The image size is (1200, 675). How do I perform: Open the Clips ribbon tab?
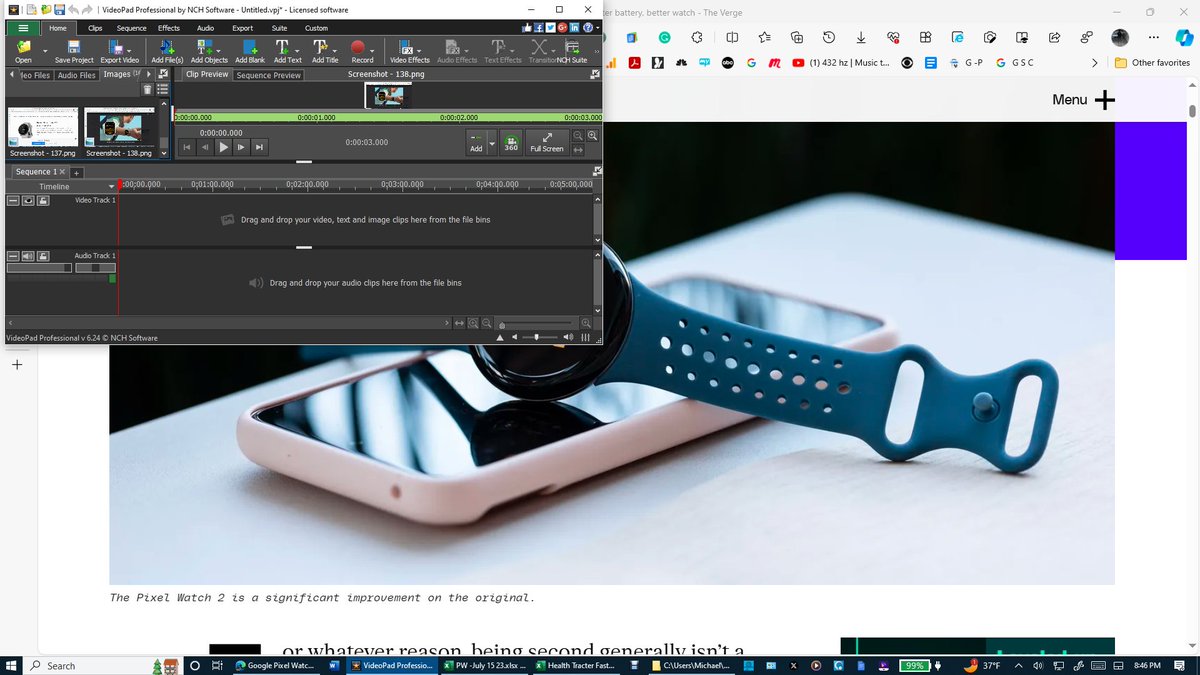point(95,28)
